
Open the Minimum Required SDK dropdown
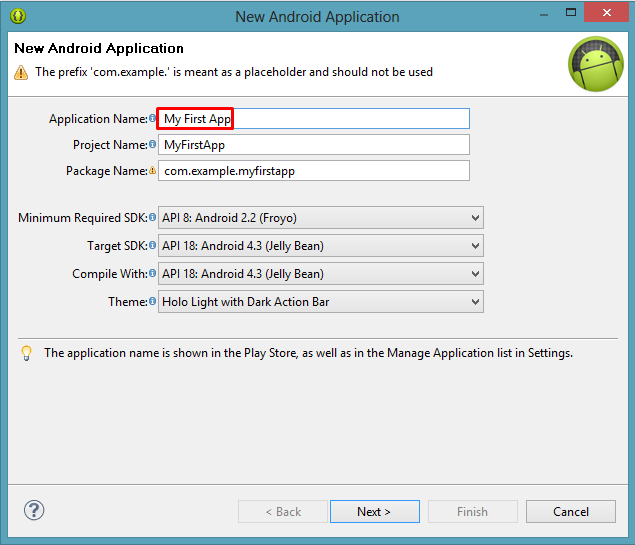coord(321,218)
